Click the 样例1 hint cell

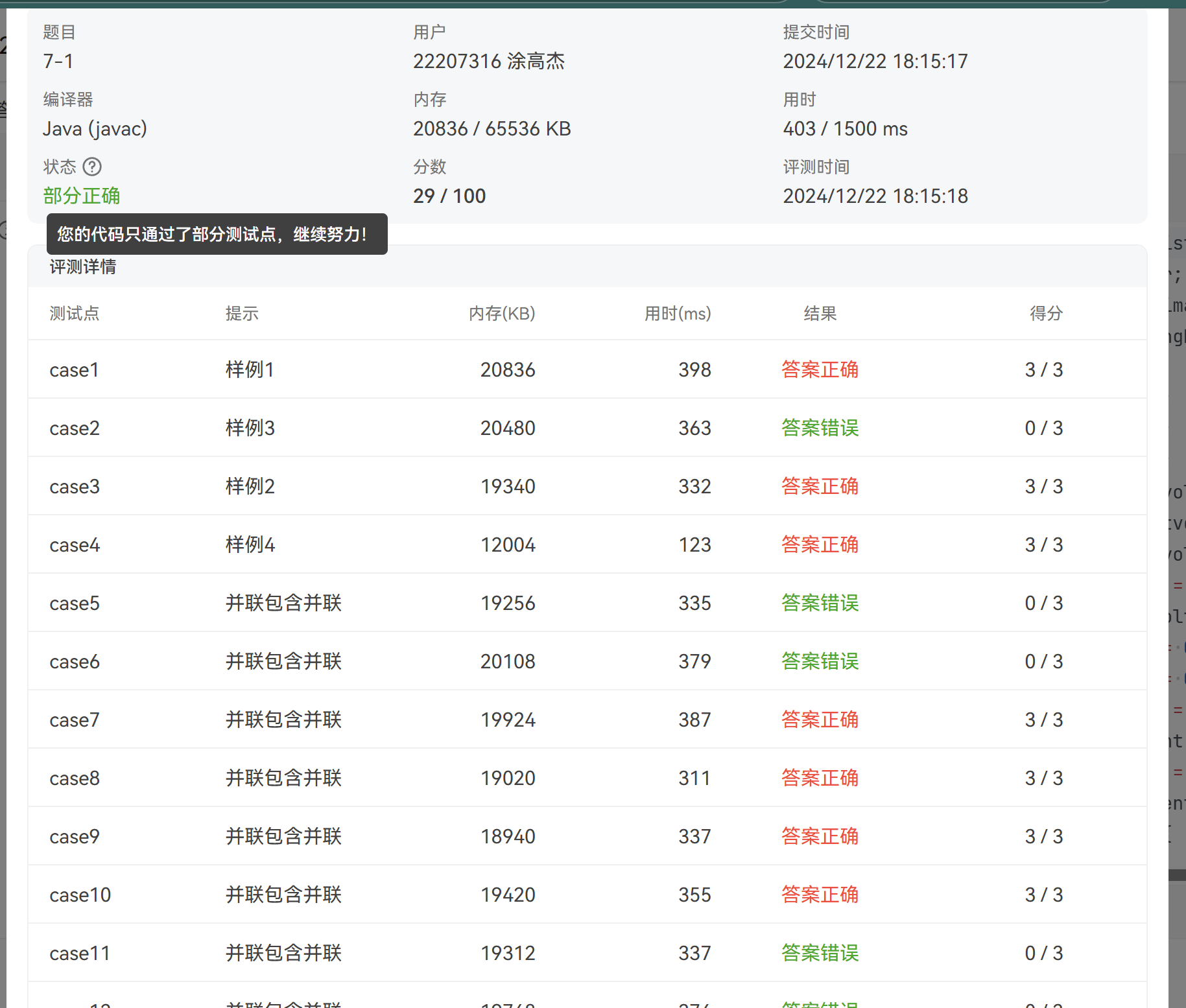(x=250, y=369)
